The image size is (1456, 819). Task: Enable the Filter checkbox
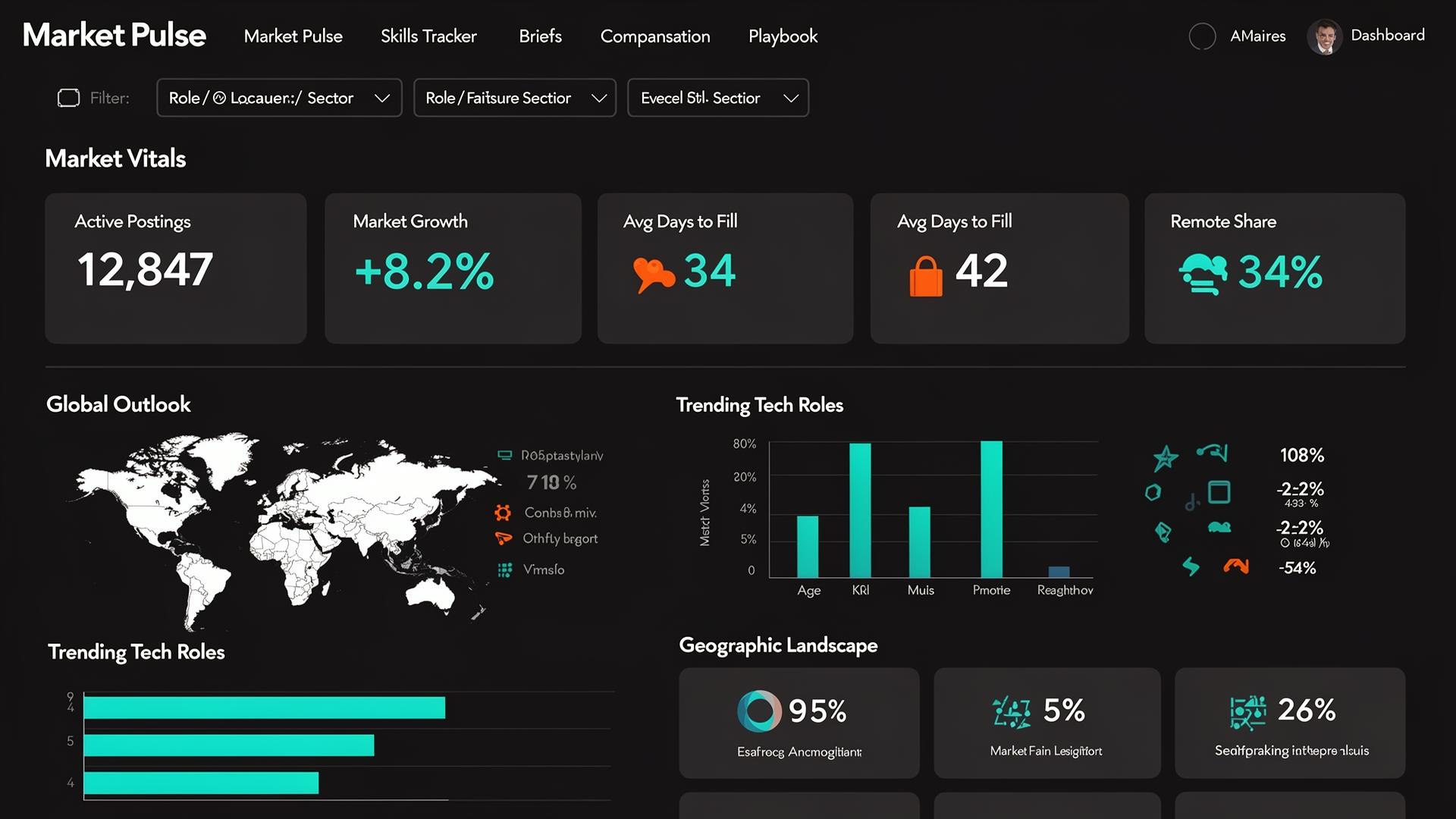pos(68,97)
